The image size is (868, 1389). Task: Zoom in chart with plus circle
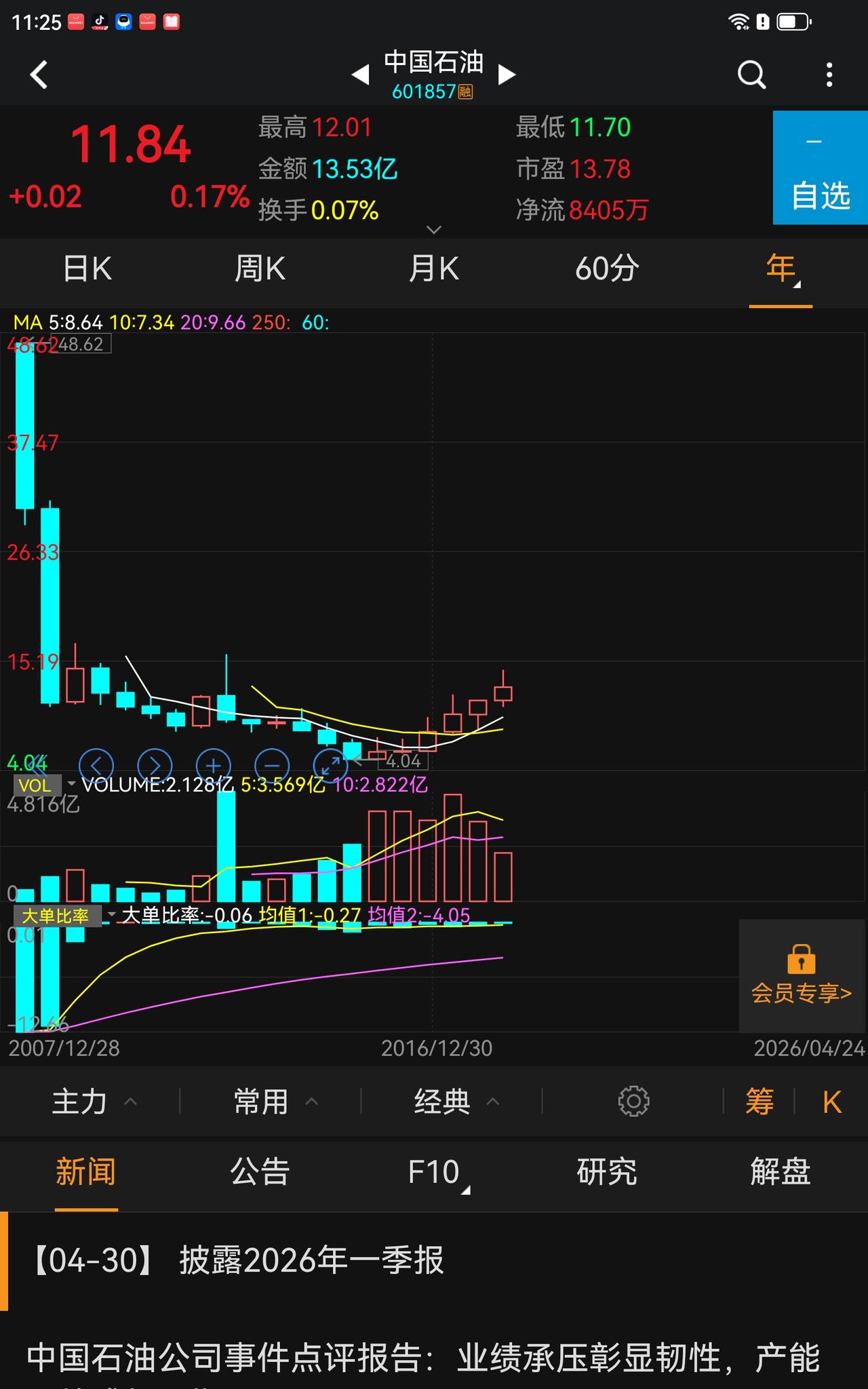coord(214,766)
